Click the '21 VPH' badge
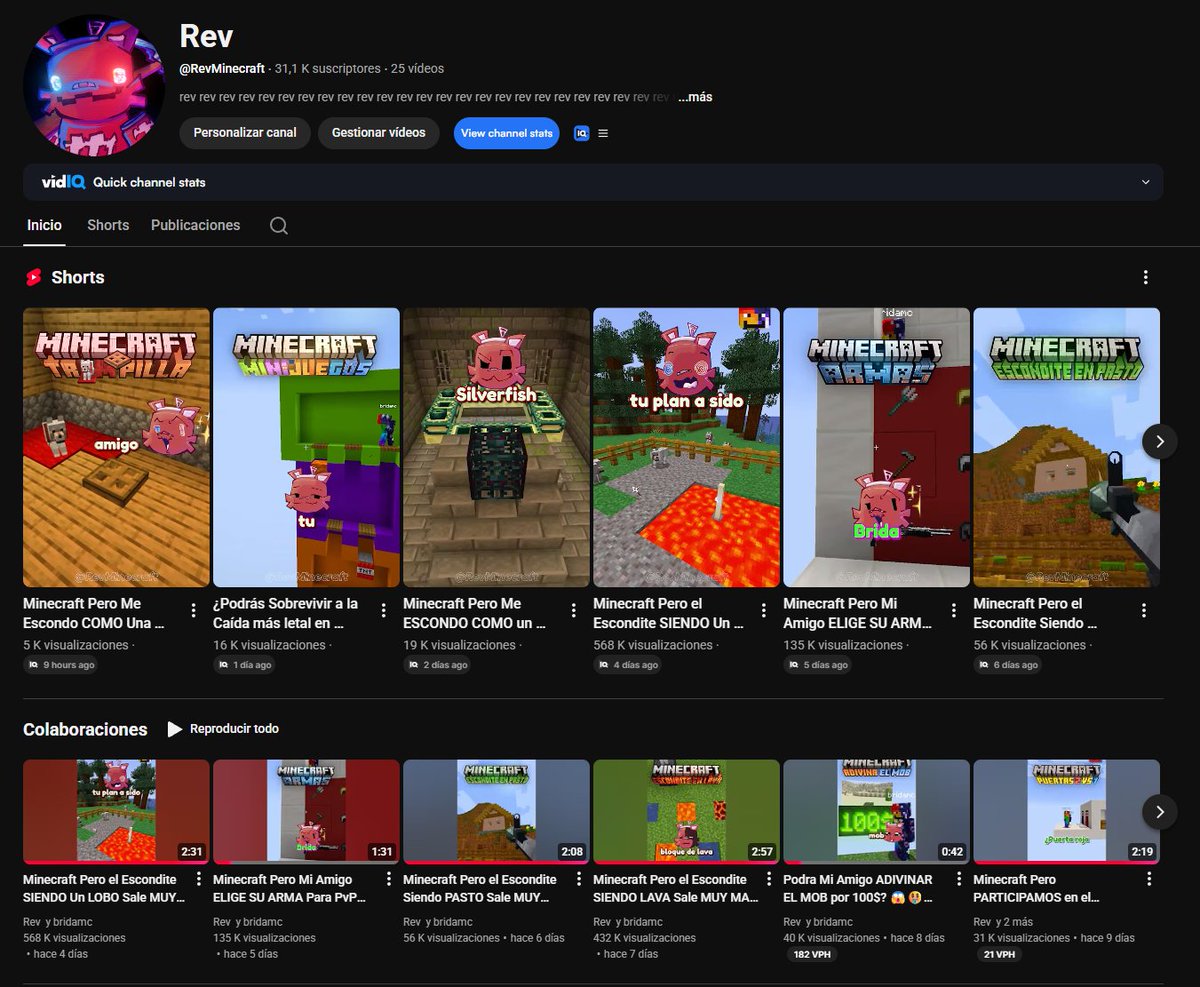 (999, 955)
